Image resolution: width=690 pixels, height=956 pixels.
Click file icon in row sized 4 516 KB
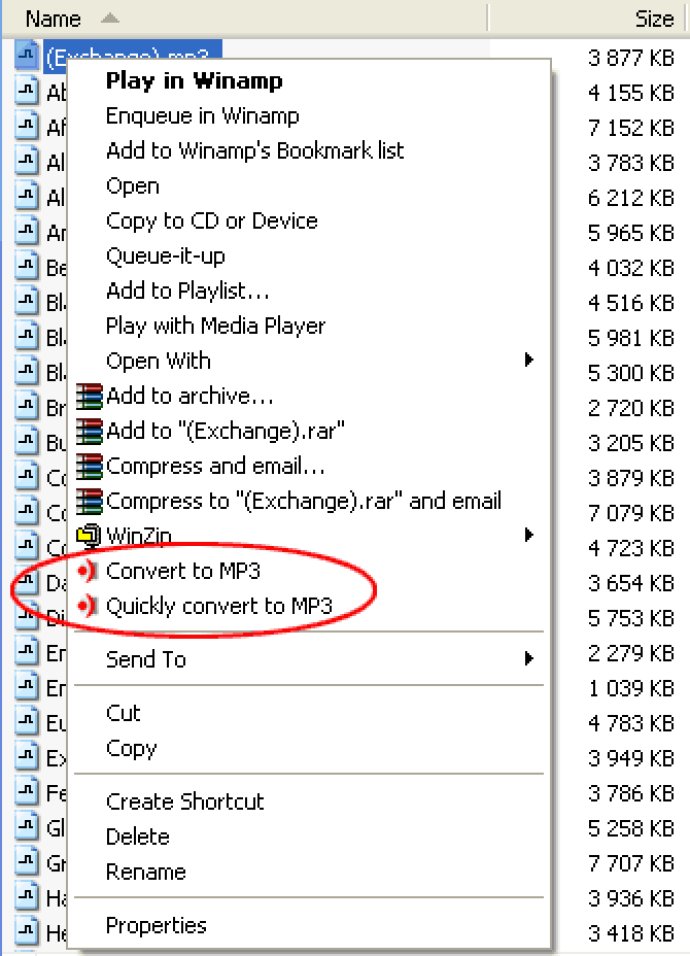click(x=26, y=301)
